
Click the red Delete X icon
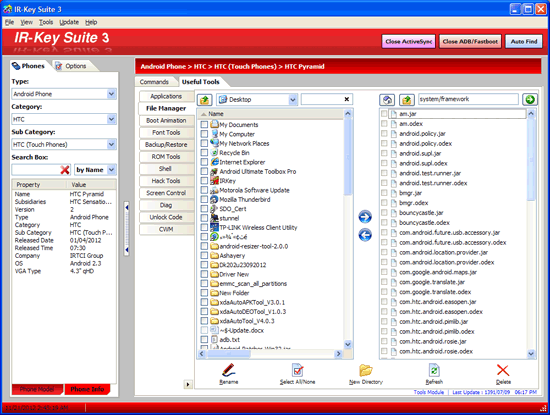503,370
